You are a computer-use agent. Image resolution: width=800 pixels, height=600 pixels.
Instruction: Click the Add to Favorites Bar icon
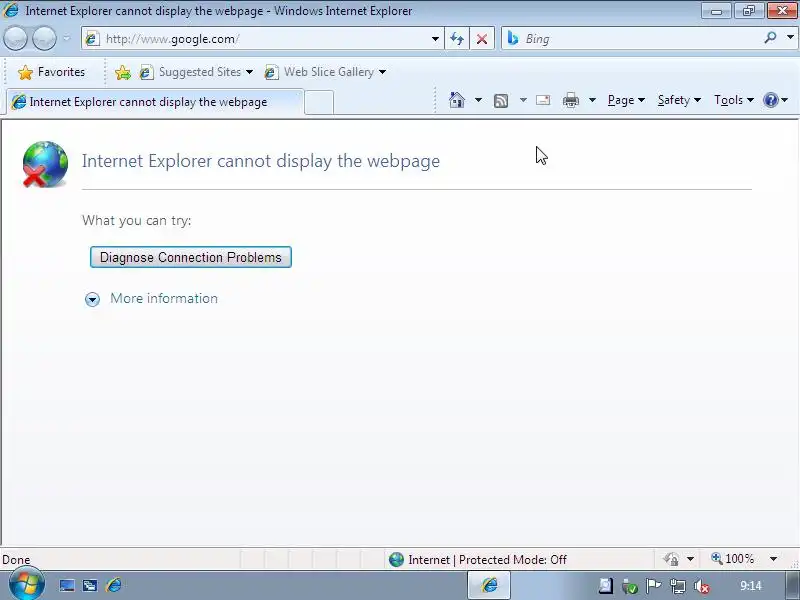(122, 72)
